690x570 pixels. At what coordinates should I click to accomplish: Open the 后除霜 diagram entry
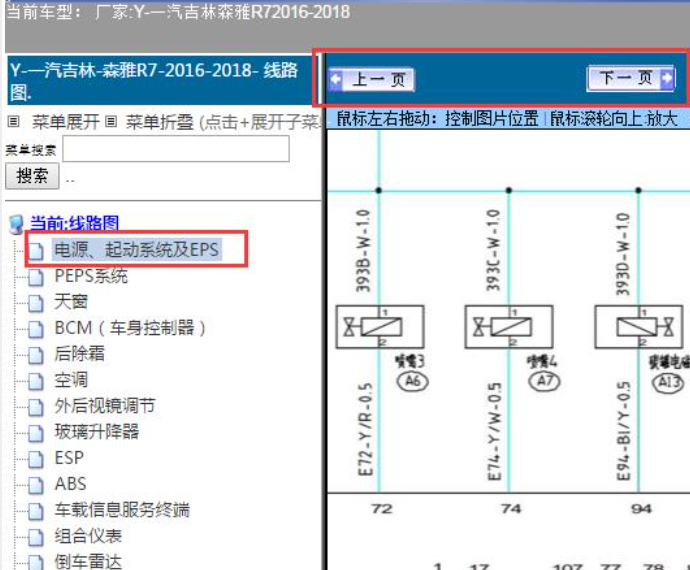[x=79, y=354]
